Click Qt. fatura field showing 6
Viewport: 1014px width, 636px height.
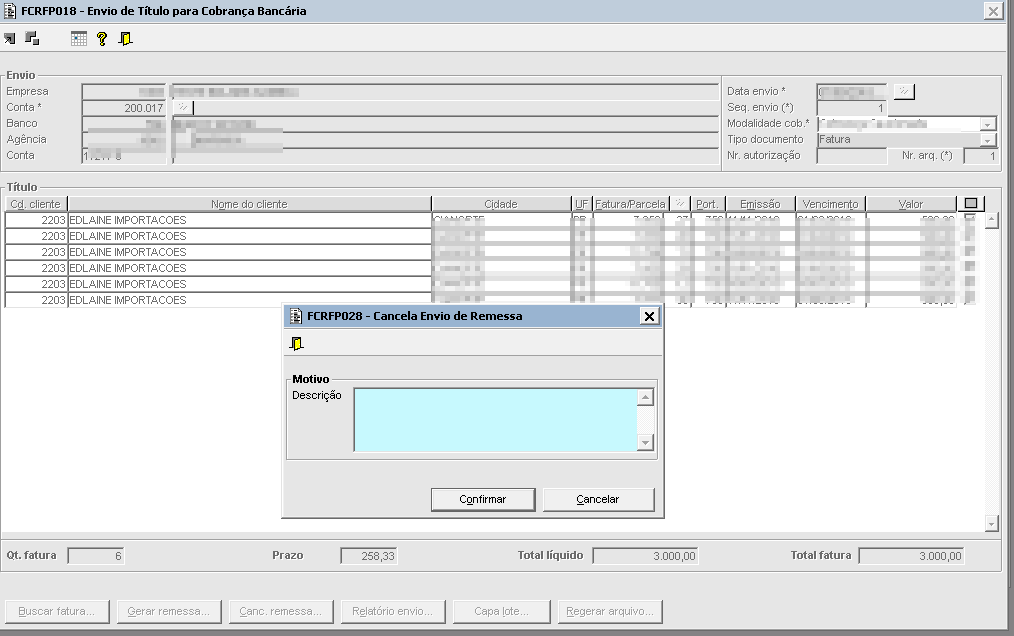coord(96,556)
